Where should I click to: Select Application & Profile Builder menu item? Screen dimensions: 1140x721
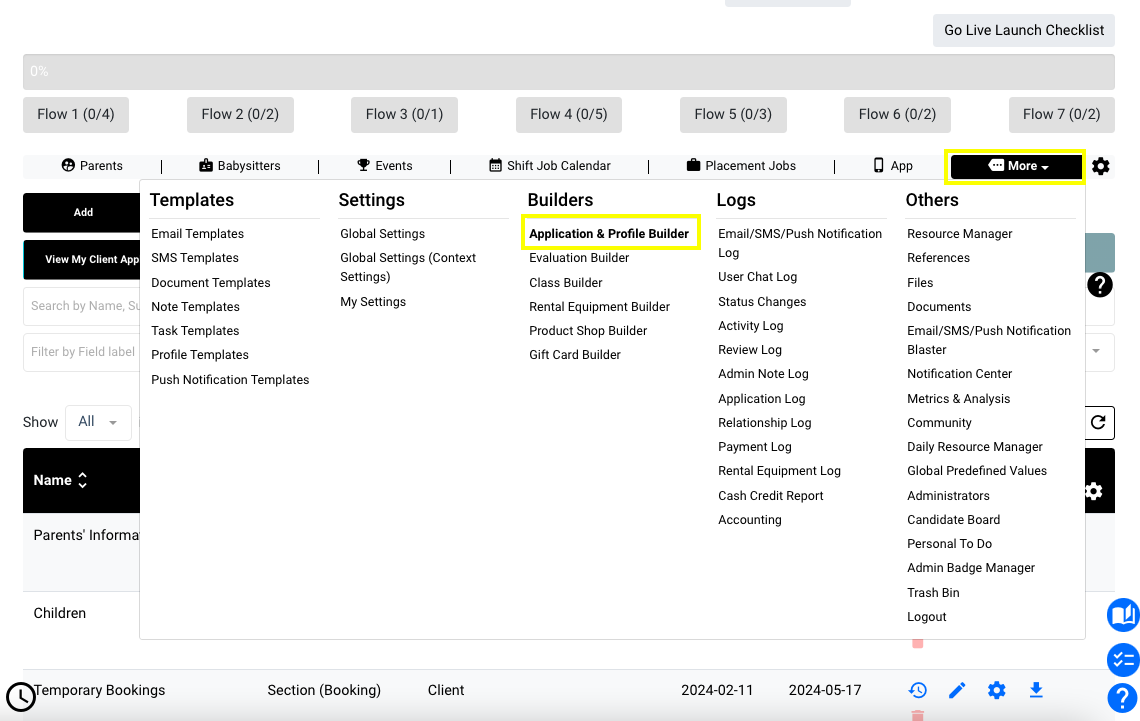tap(609, 234)
